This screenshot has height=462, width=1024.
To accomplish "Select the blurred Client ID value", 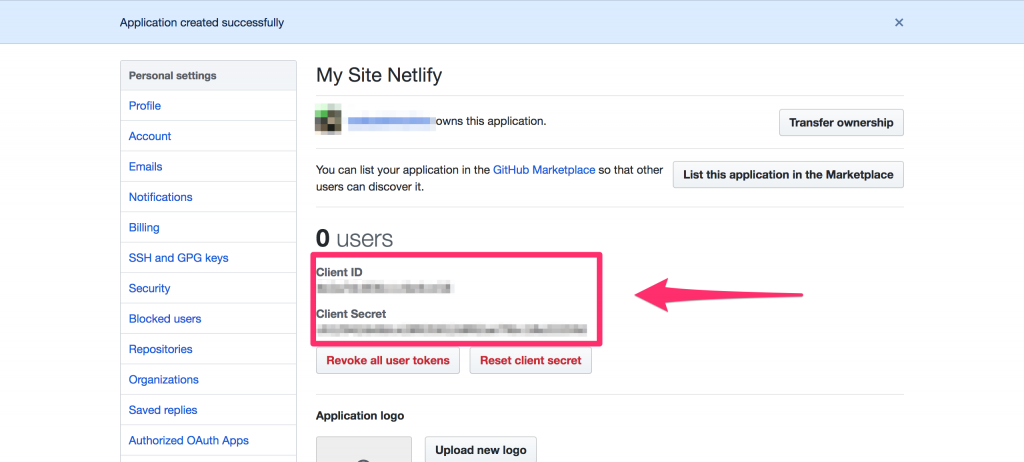I will (x=383, y=288).
